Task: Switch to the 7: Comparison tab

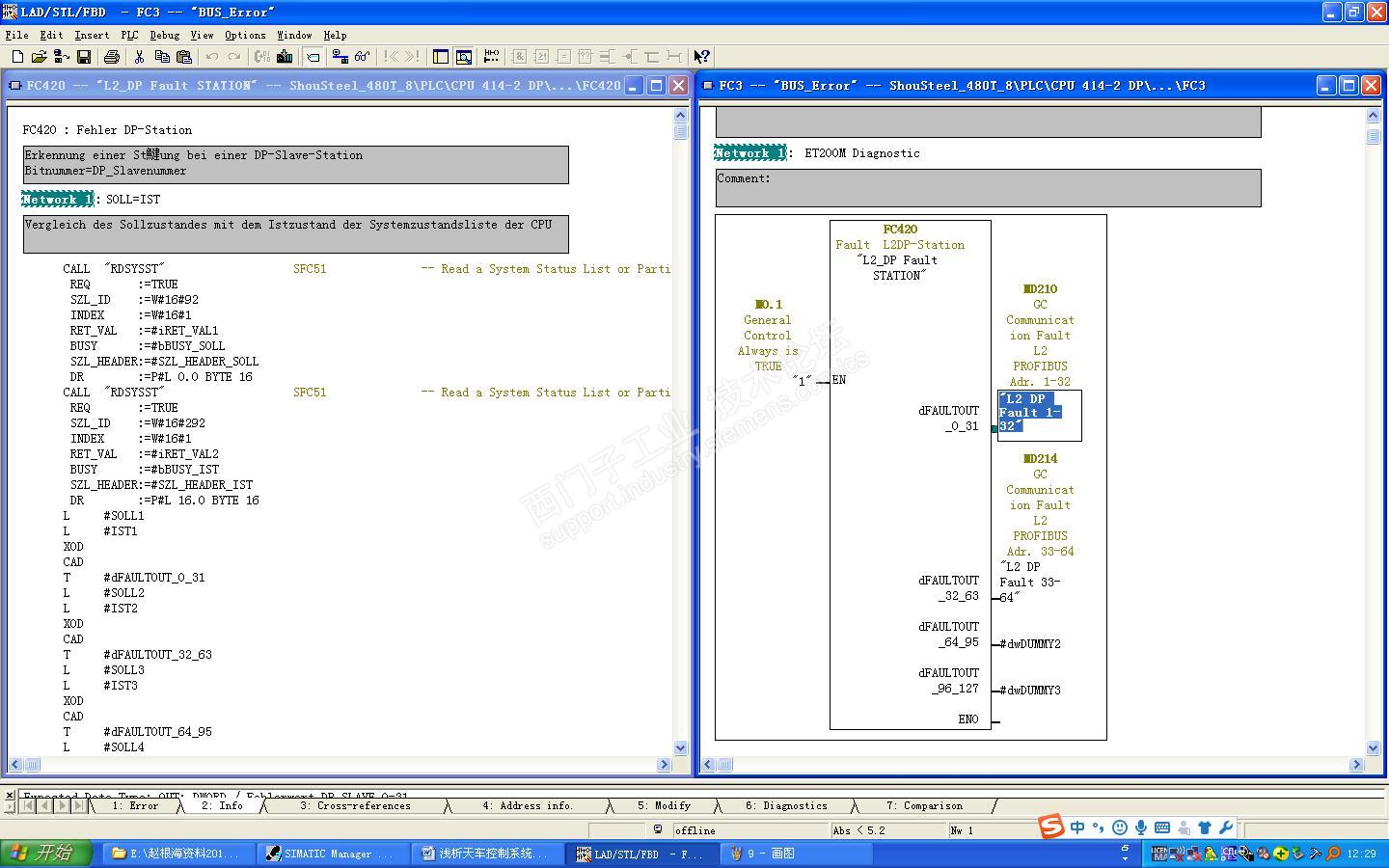Action: [924, 805]
